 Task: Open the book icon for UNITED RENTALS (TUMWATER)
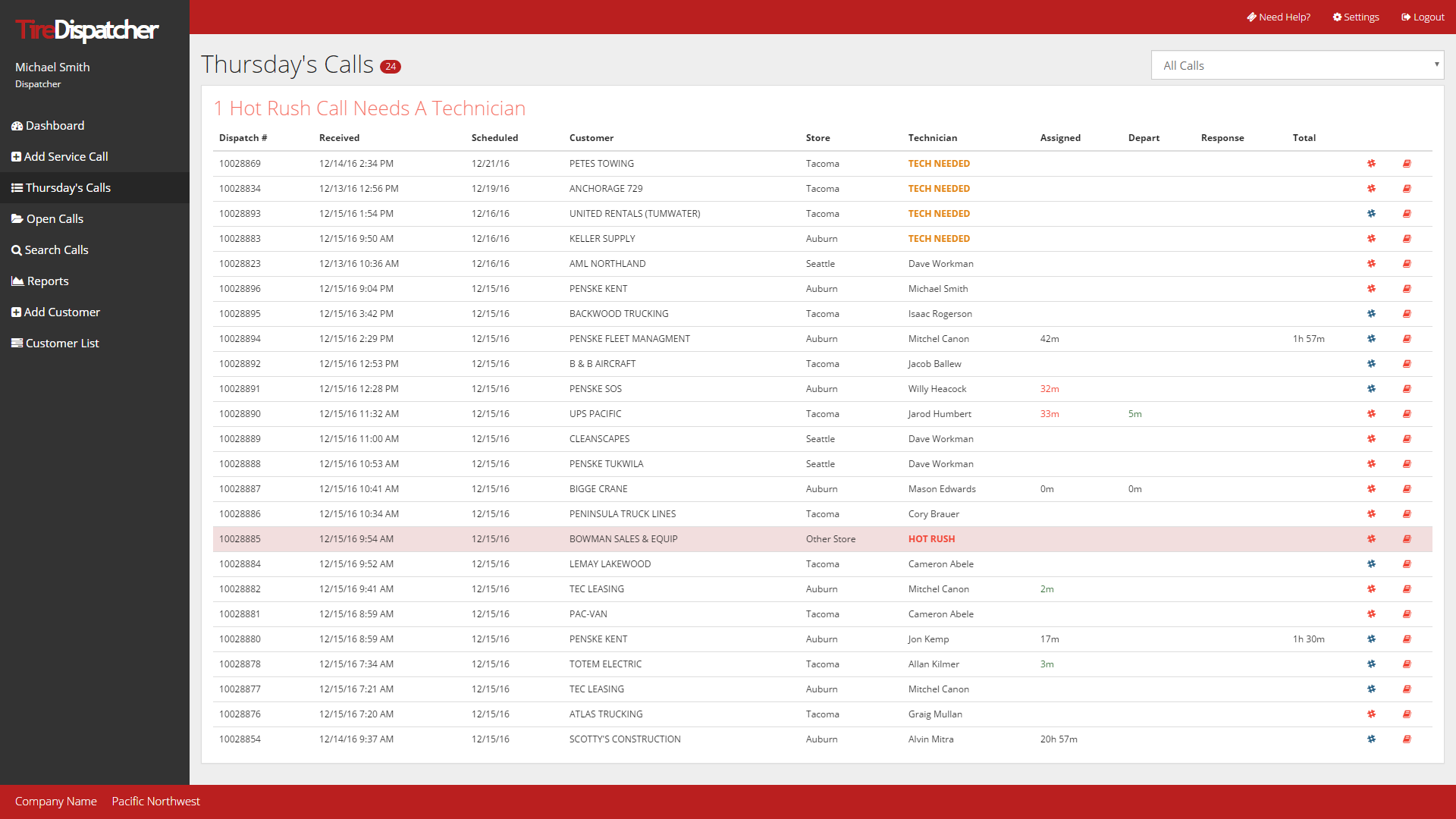pyautogui.click(x=1407, y=214)
